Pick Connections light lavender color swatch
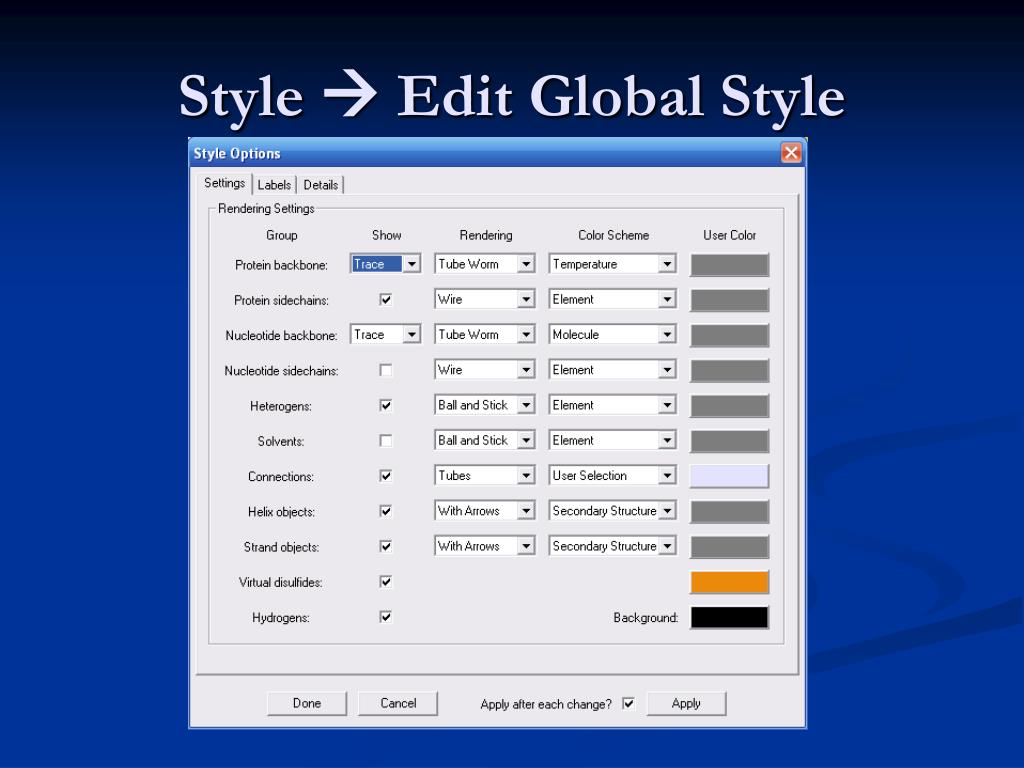The width and height of the screenshot is (1024, 768). (729, 476)
